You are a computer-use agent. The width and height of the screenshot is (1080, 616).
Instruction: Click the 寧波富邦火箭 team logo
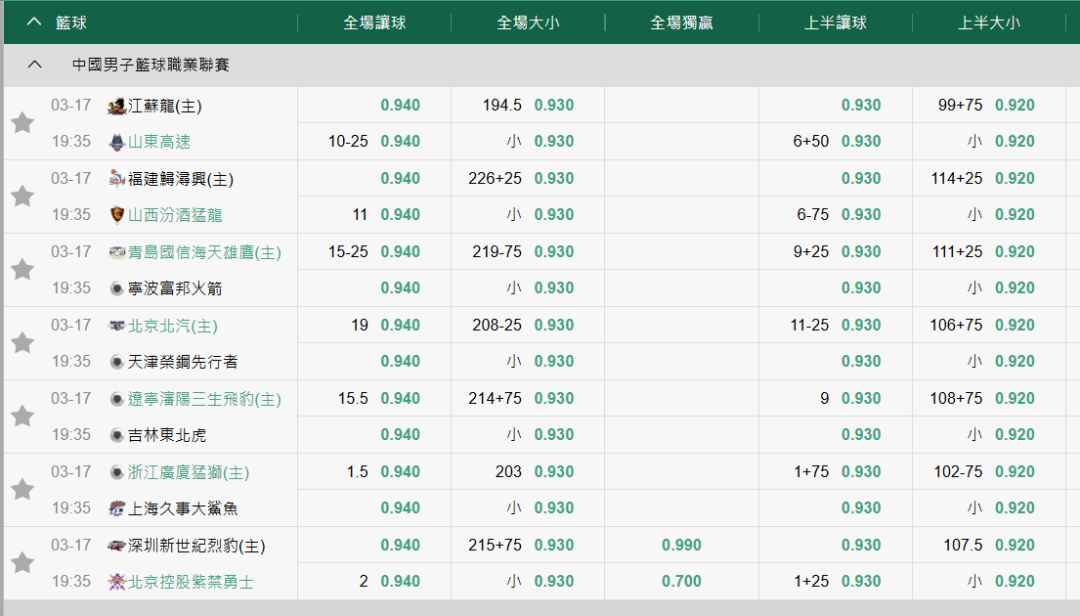click(117, 289)
